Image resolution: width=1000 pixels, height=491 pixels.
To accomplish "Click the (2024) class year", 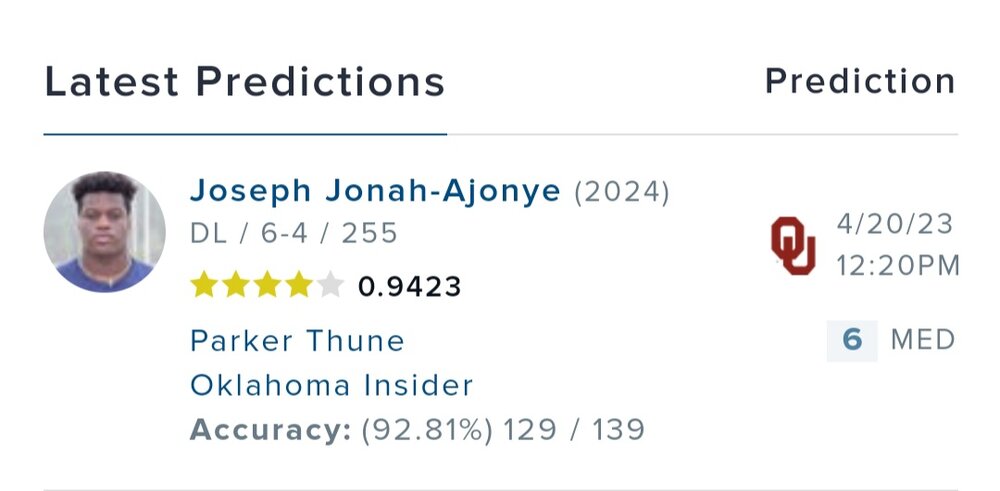I will (621, 190).
